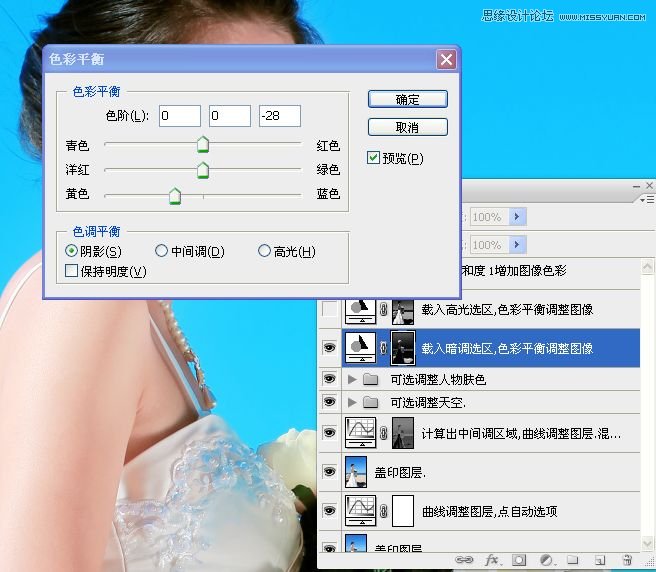Select white mask thumbnail of 曲线调整图层,点自动选项 layer
The height and width of the screenshot is (572, 656).
click(403, 511)
